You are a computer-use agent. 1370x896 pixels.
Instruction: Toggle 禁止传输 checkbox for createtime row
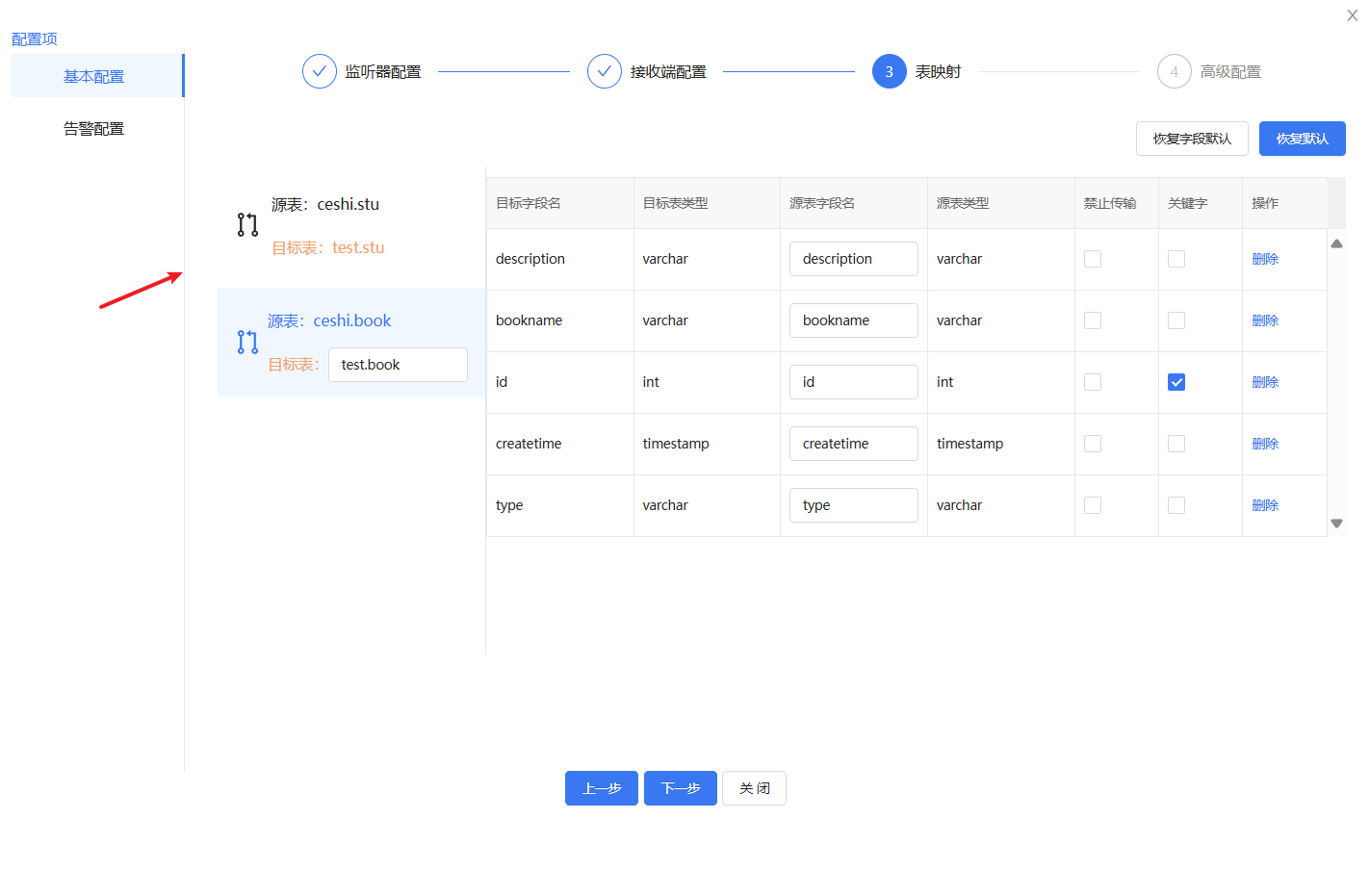pyautogui.click(x=1093, y=444)
